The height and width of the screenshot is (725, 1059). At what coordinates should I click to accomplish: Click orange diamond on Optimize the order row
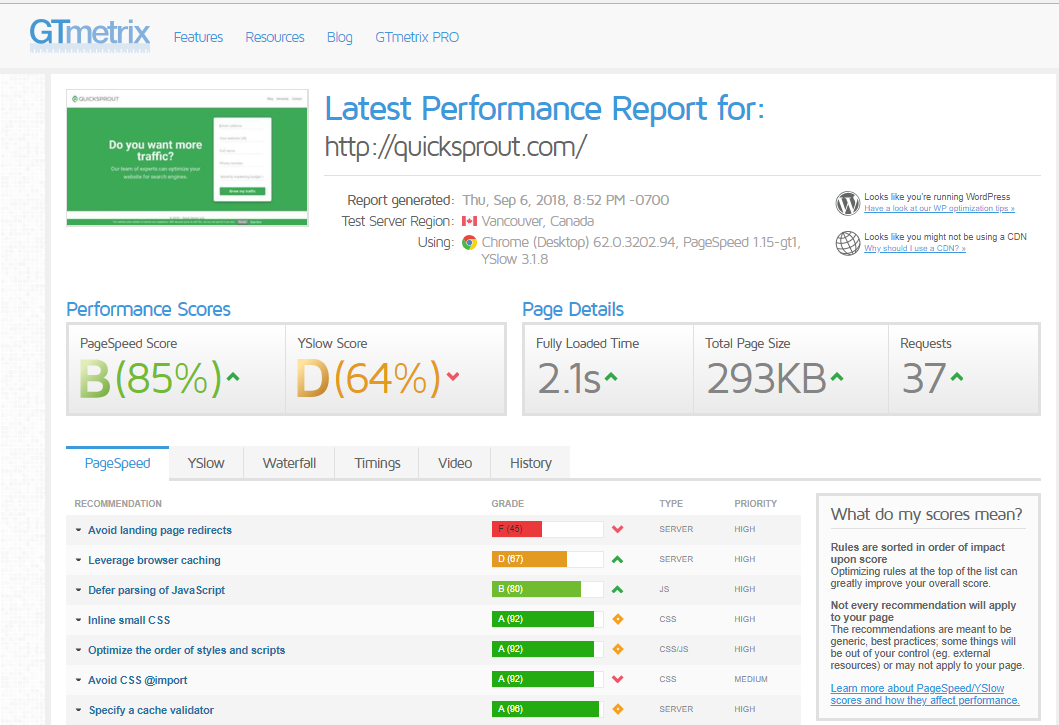617,649
